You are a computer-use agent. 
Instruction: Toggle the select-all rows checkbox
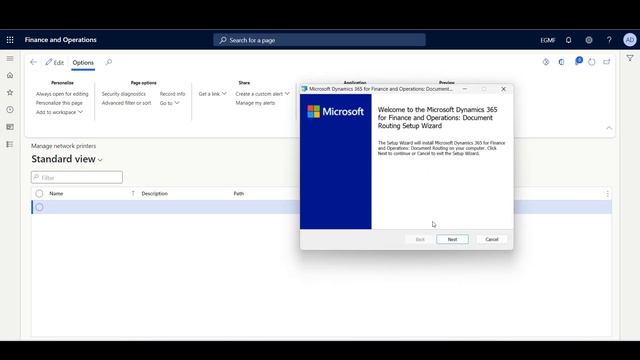(39, 194)
